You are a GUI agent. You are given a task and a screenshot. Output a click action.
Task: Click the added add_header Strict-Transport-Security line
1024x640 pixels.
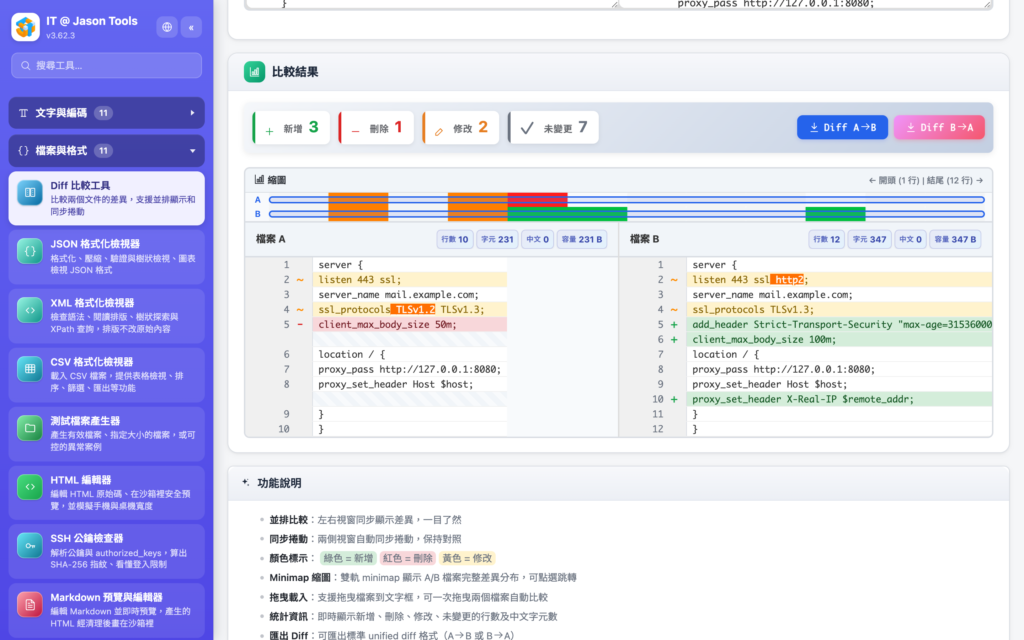[x=839, y=325]
